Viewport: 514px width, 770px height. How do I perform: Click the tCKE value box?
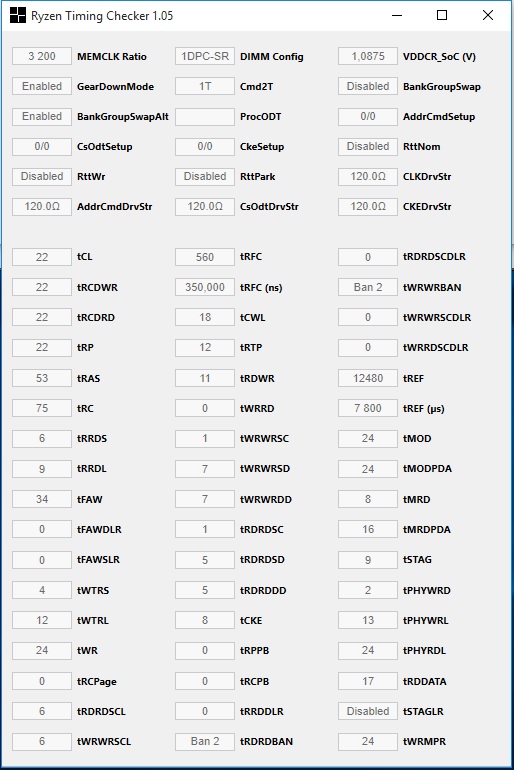click(205, 620)
